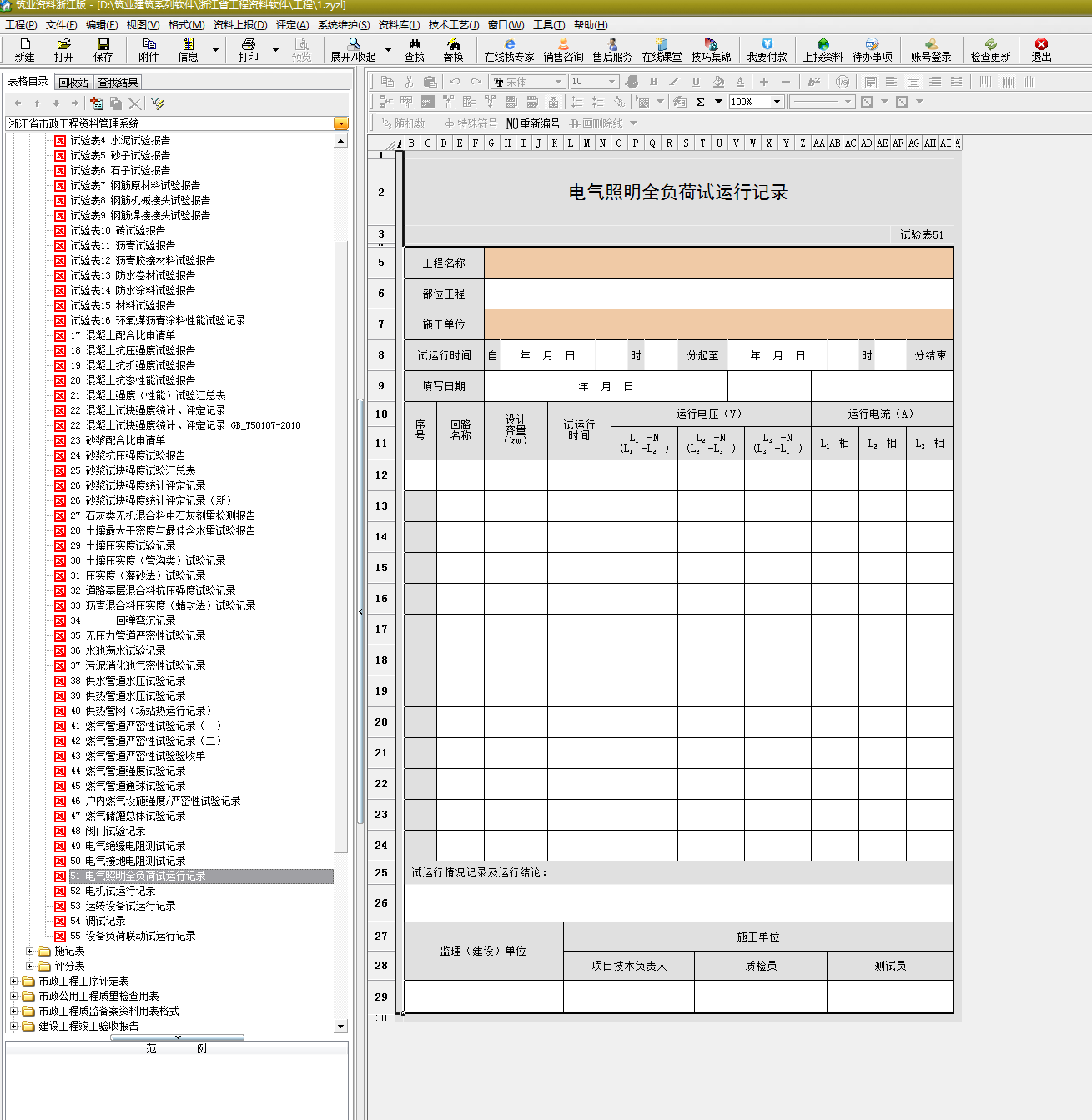The height and width of the screenshot is (1120, 1092).
Task: Toggle Underline formatting button
Action: tap(696, 82)
